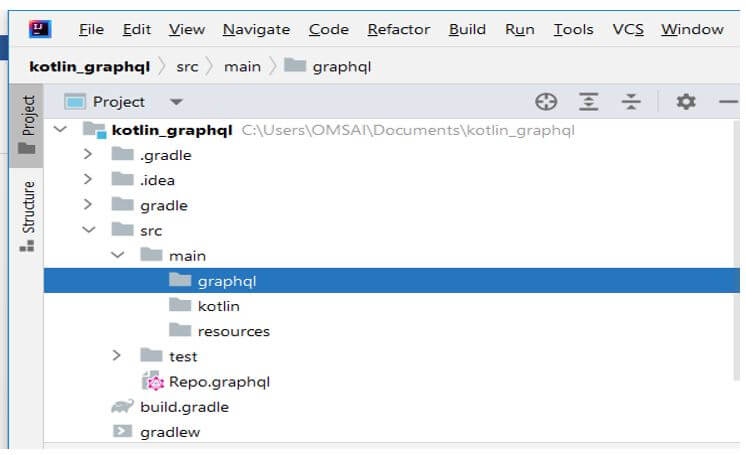The height and width of the screenshot is (455, 746).
Task: Open the Edit menu
Action: (x=137, y=30)
